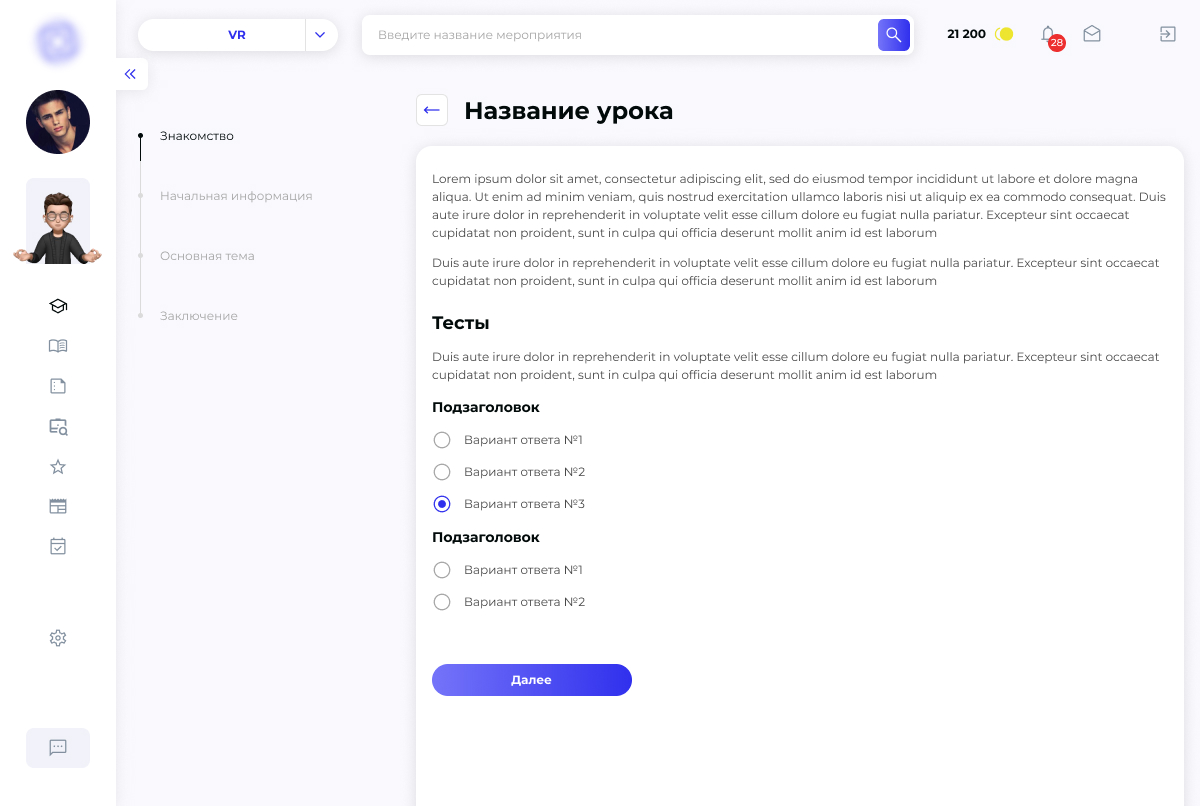This screenshot has width=1200, height=806.
Task: Go back using the left arrow button
Action: (432, 110)
